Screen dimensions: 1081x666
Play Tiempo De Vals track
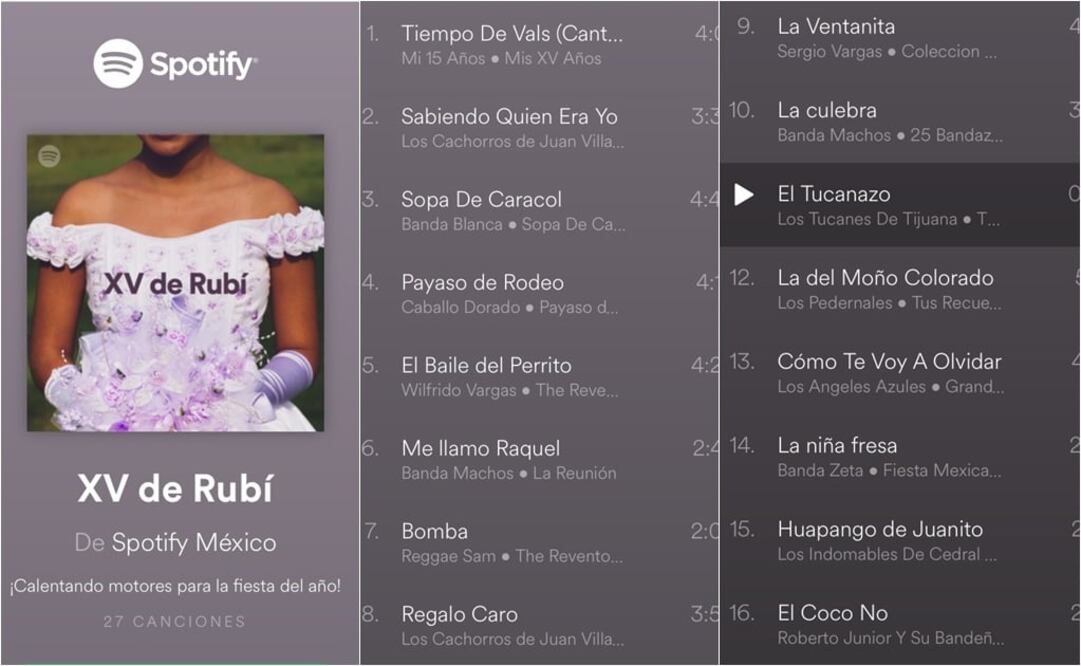click(x=539, y=45)
